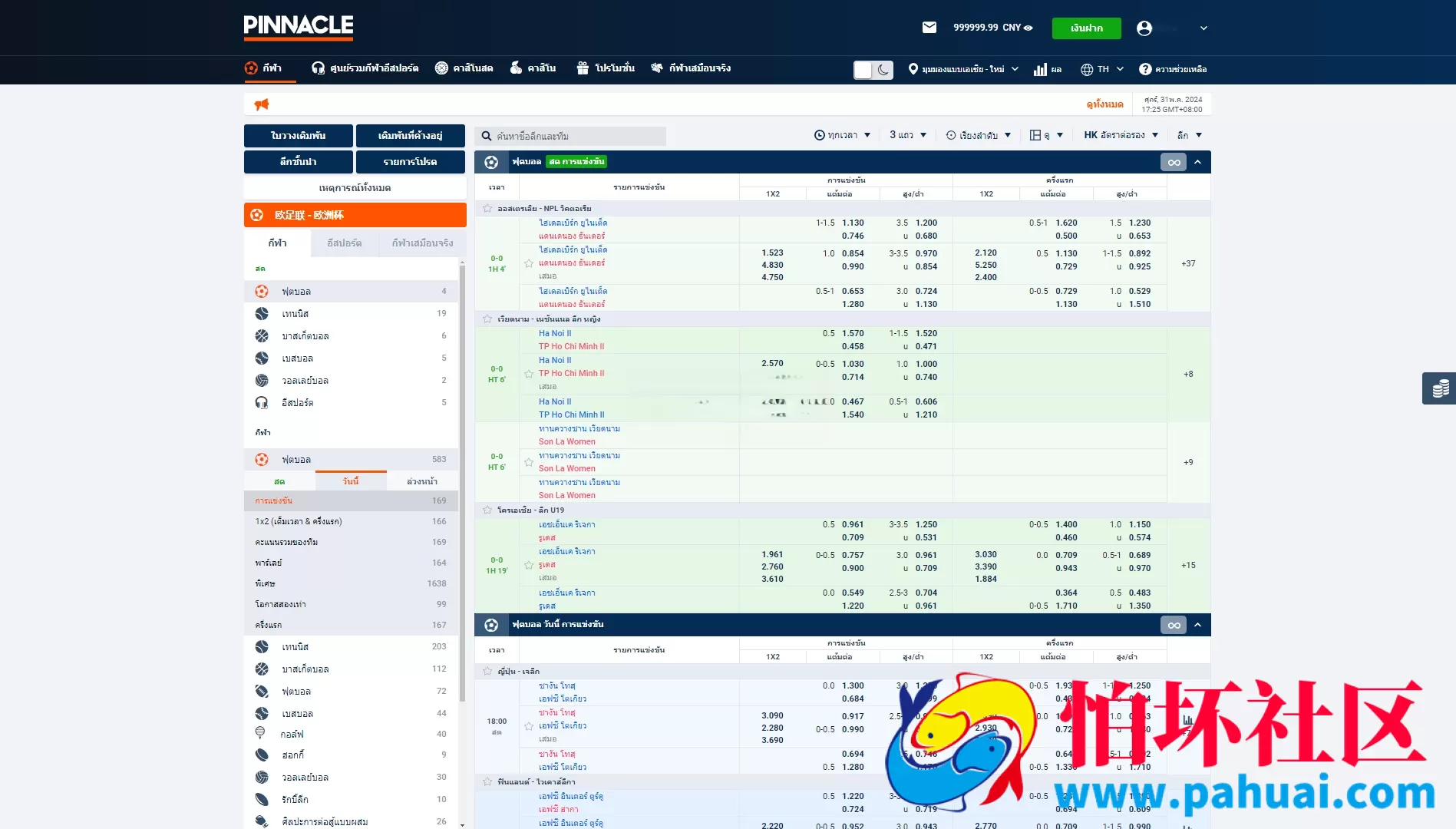Screen dimensions: 1456x829
Task: Select the พาร์เลย์ parlay market row
Action: (x=351, y=563)
